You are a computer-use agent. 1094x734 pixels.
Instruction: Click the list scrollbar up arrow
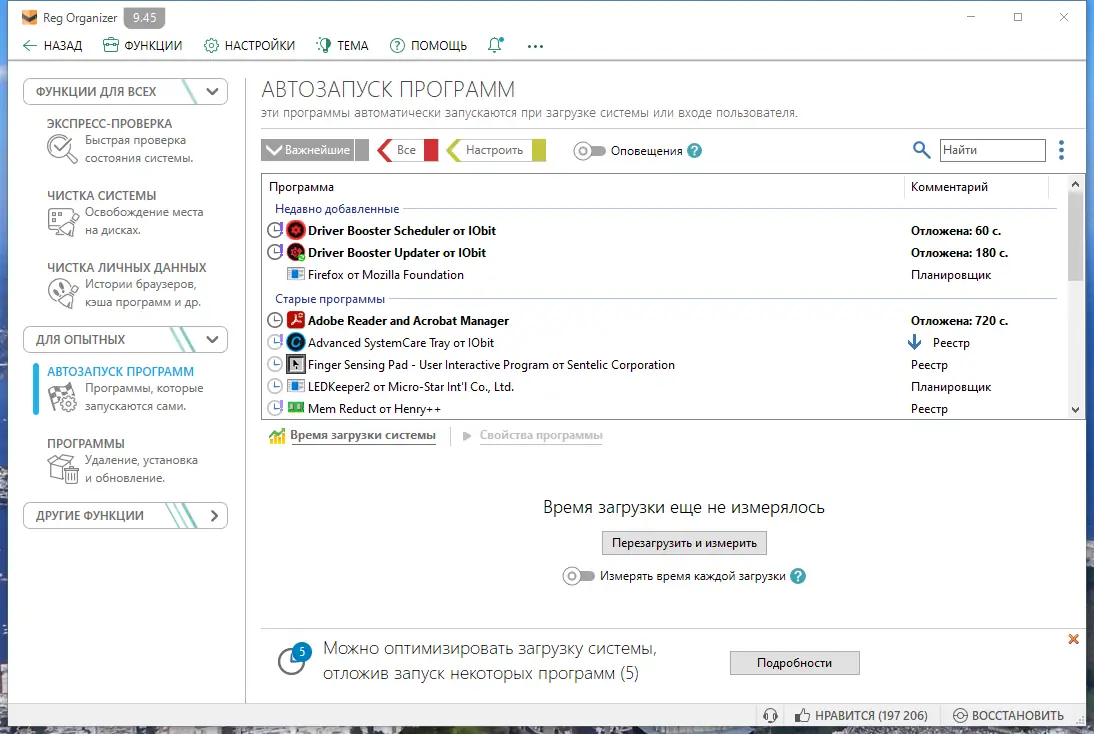pyautogui.click(x=1075, y=184)
